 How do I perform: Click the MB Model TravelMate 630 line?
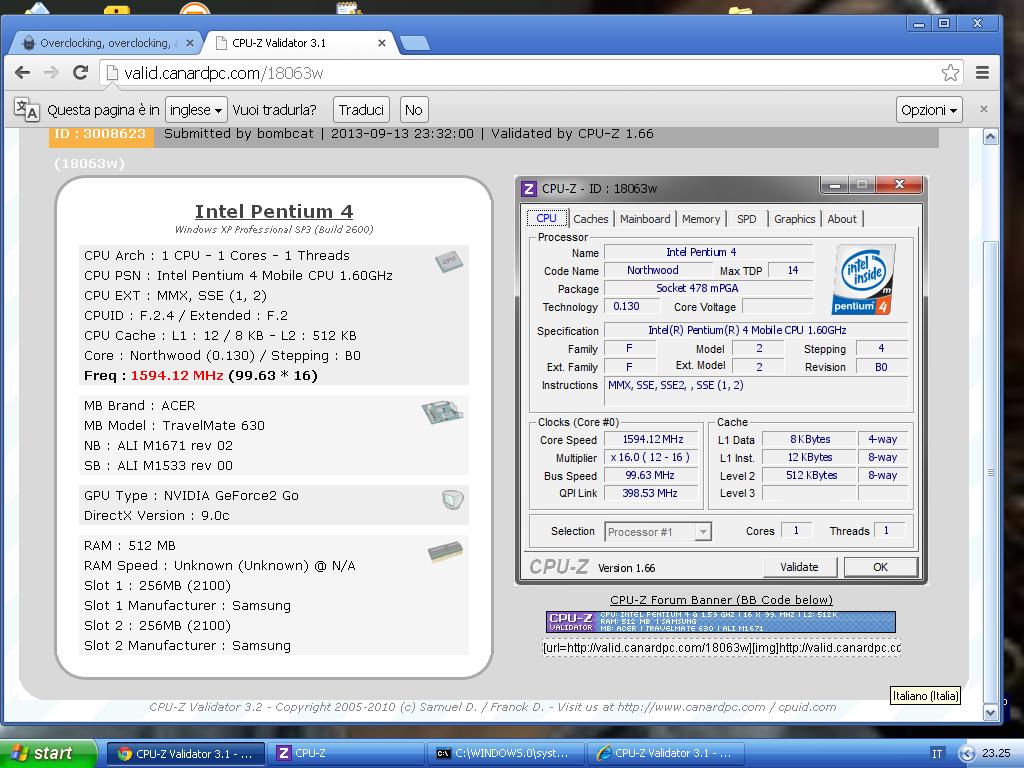(174, 426)
